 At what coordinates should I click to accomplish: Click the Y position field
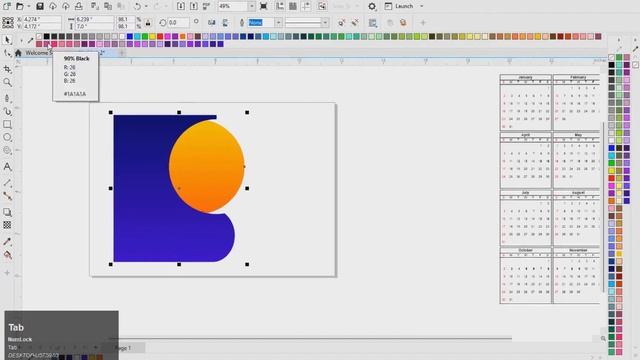41,26
